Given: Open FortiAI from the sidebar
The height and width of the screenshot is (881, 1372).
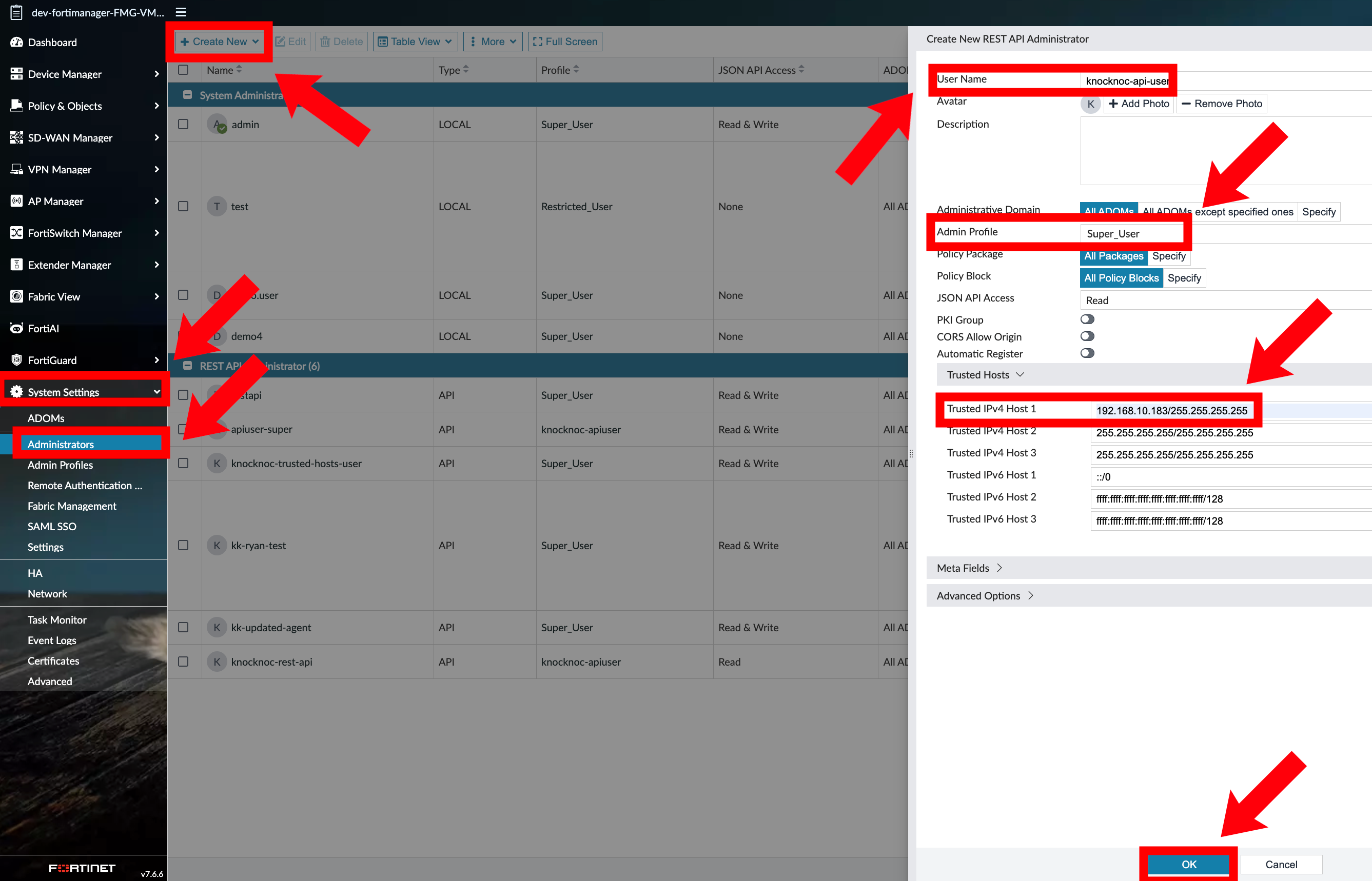Looking at the screenshot, I should click(43, 328).
